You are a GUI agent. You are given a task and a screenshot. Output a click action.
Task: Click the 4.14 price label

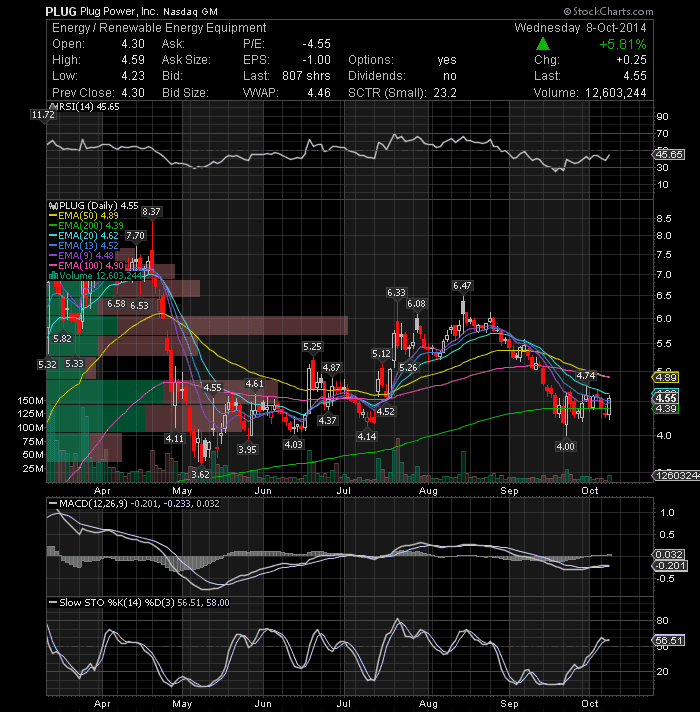[x=367, y=437]
